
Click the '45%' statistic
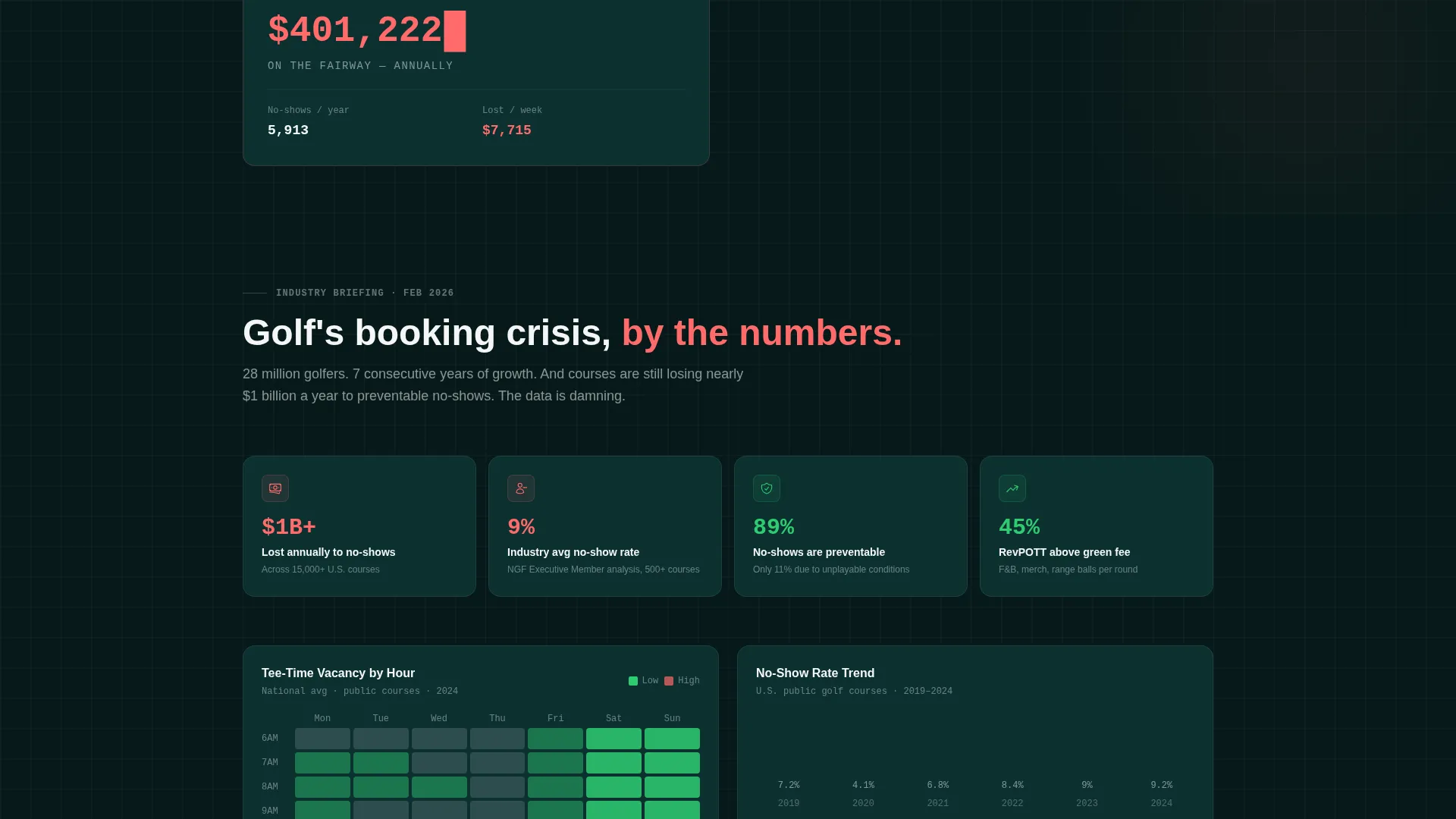click(1019, 526)
